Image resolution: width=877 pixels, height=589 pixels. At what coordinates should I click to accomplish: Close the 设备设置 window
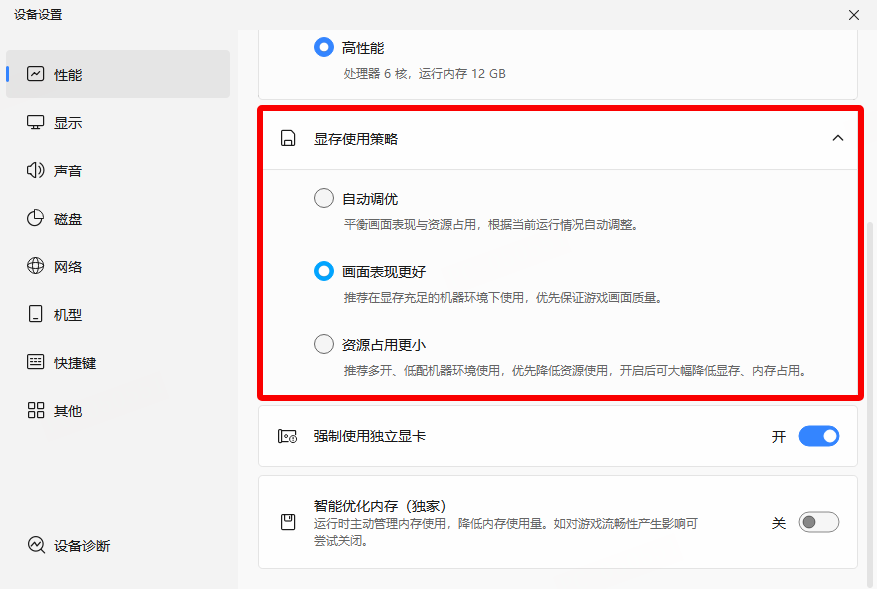pyautogui.click(x=853, y=15)
